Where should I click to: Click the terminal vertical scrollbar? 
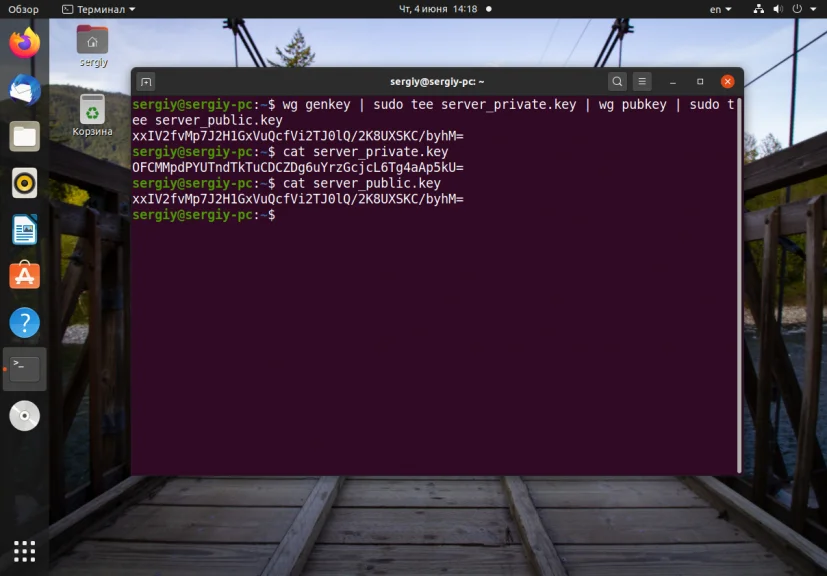click(x=739, y=285)
